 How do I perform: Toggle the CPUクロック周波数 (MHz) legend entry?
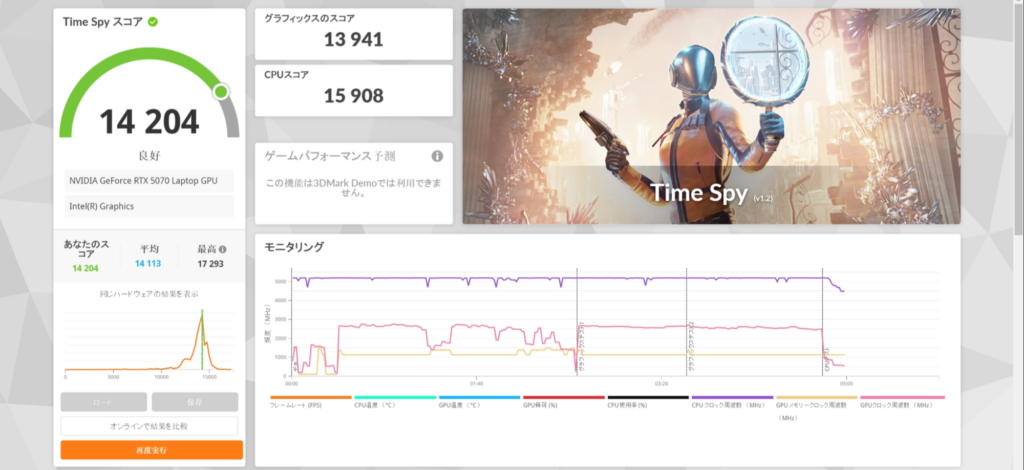click(732, 401)
